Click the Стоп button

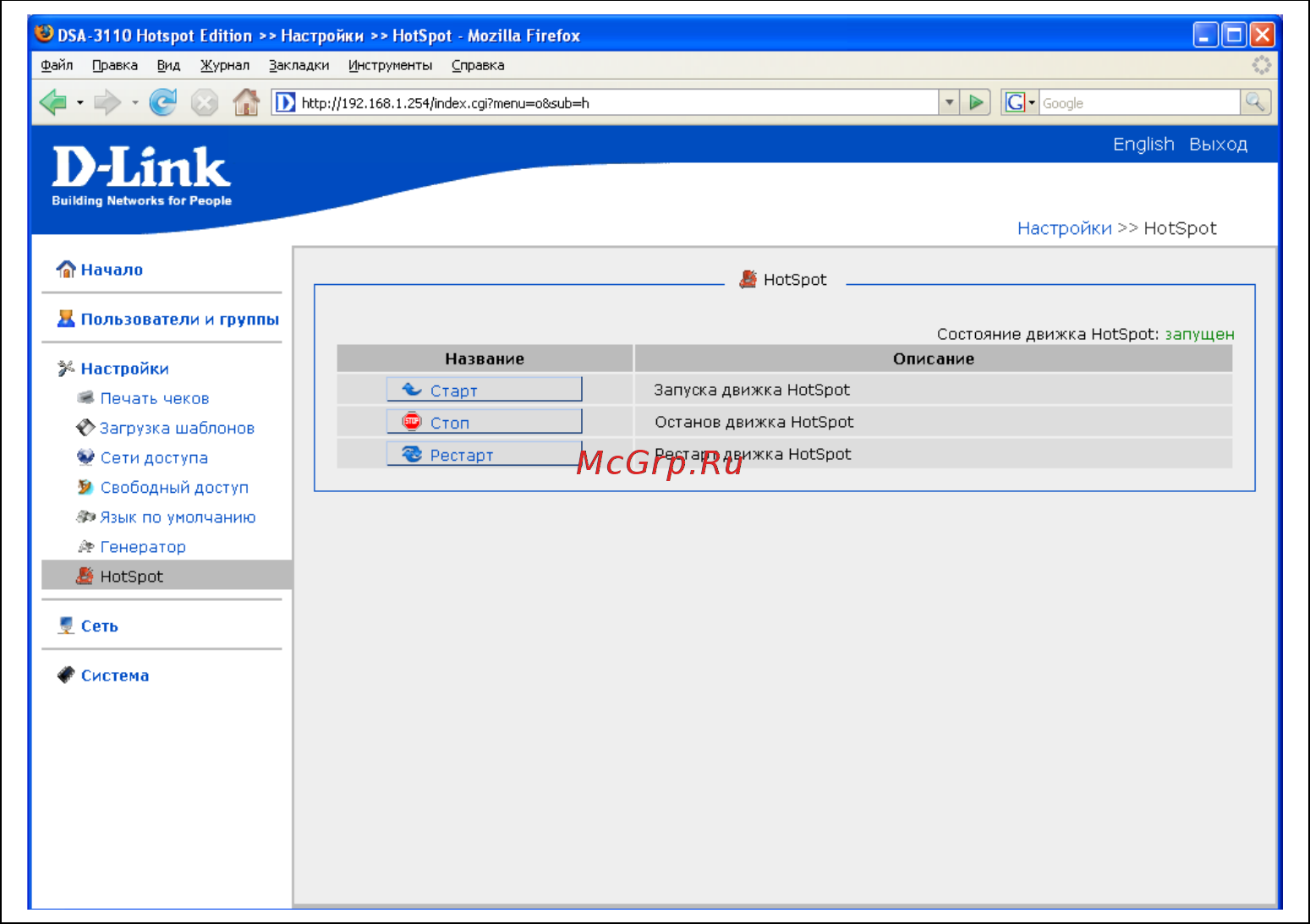coord(485,422)
